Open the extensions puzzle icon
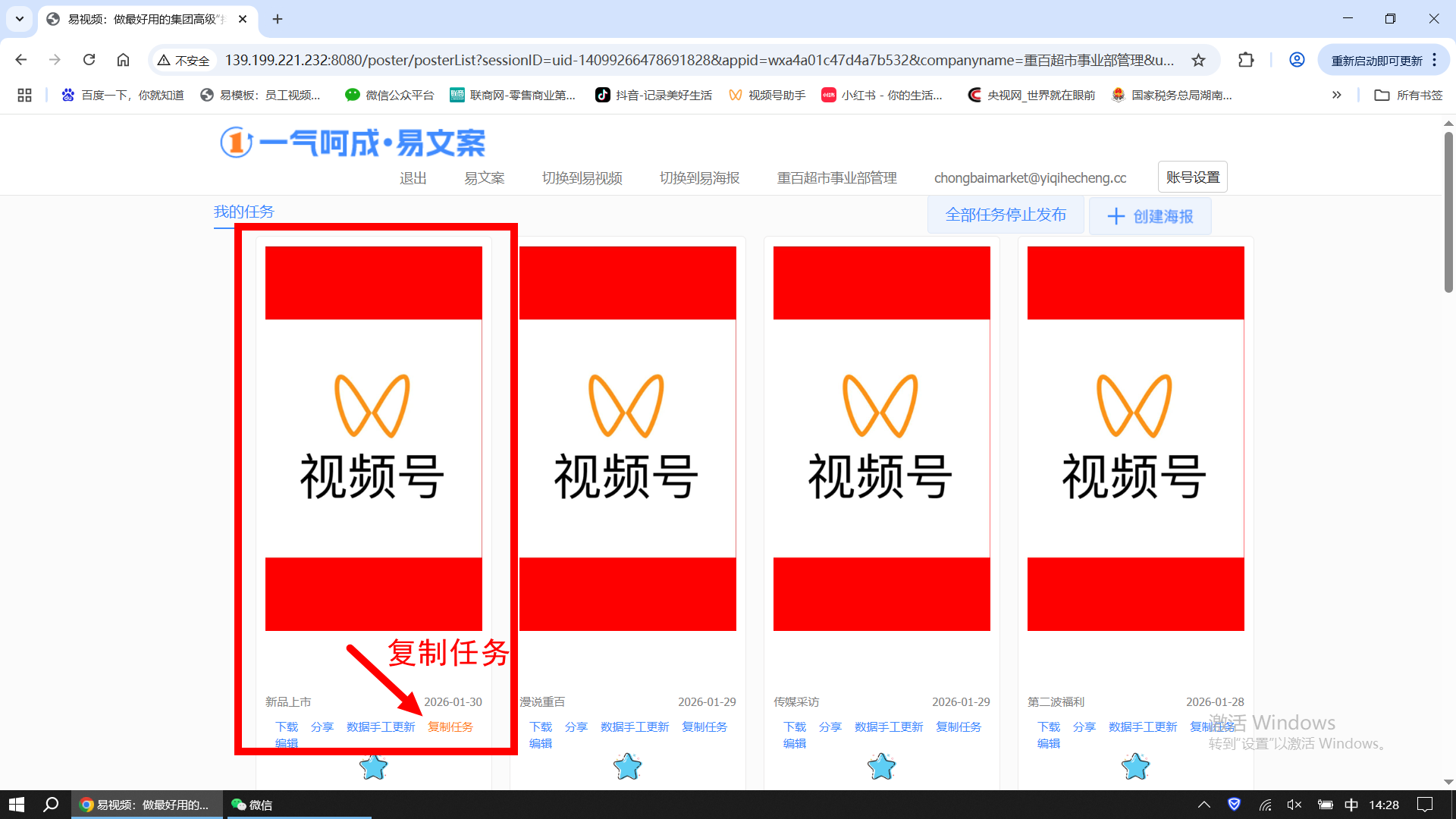The width and height of the screenshot is (1456, 819). click(x=1246, y=60)
